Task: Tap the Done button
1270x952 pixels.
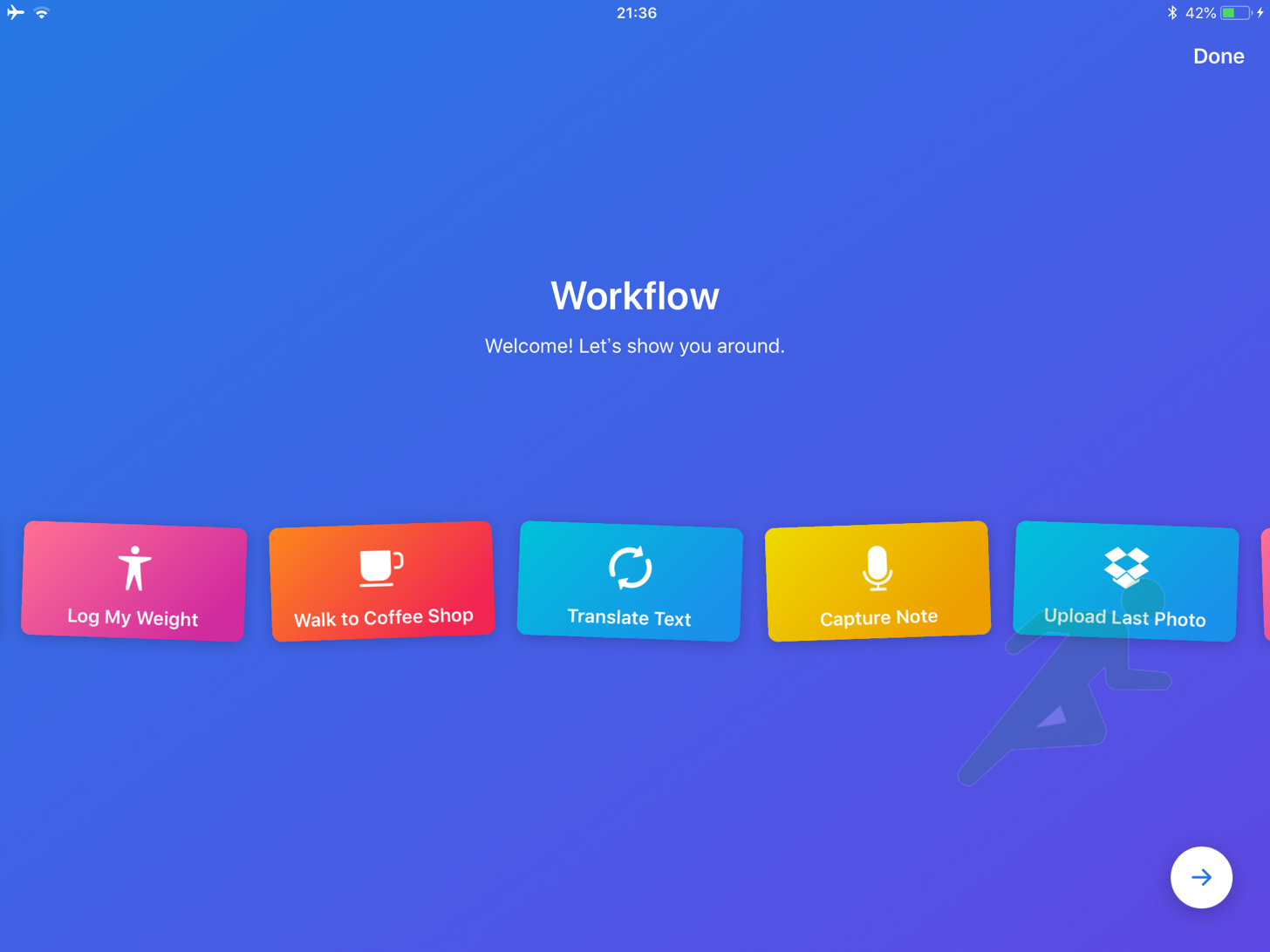Action: (x=1218, y=57)
